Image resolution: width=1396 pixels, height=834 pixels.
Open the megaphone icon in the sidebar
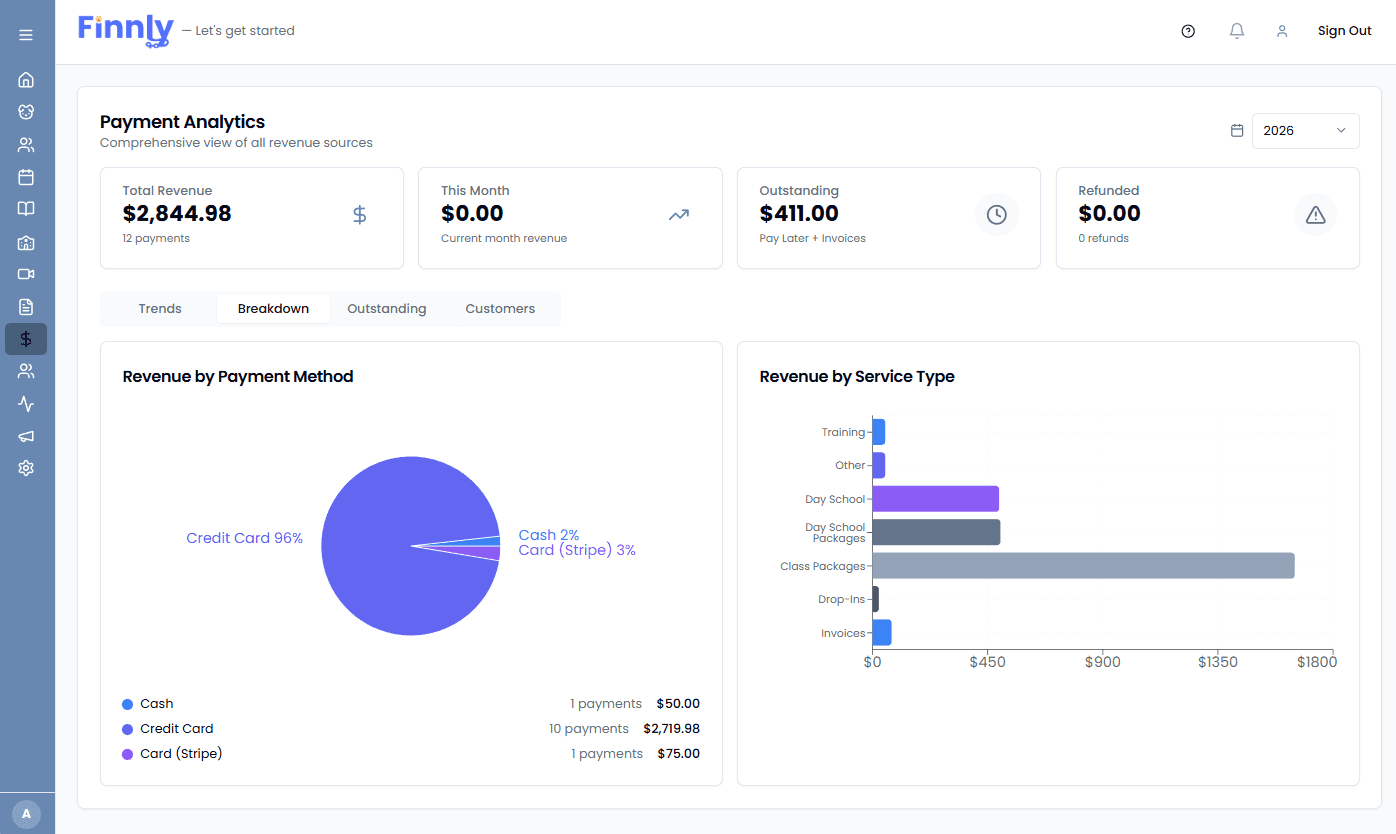coord(26,435)
